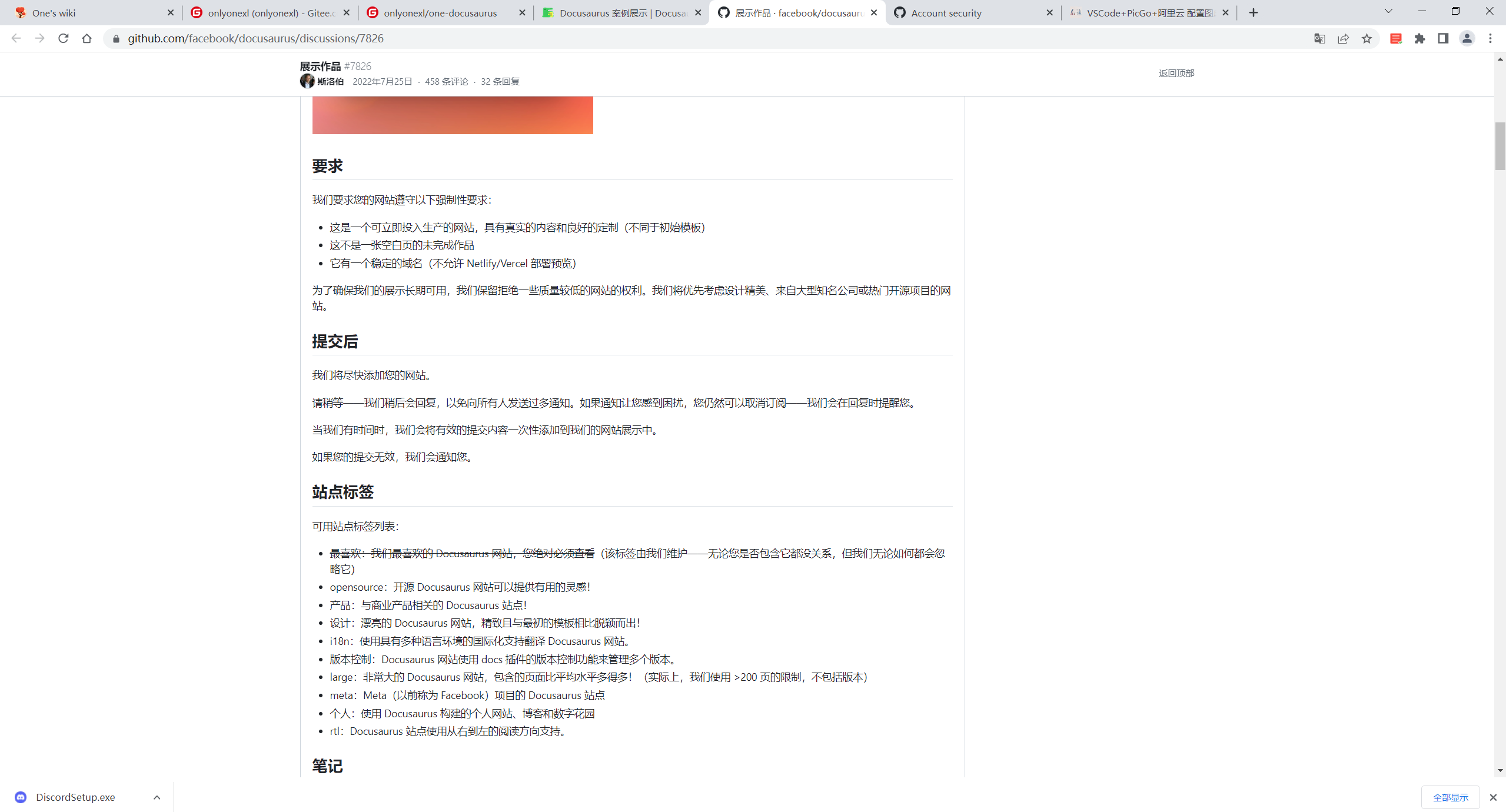This screenshot has height=812, width=1506.
Task: Open a new browser tab
Action: point(1254,12)
